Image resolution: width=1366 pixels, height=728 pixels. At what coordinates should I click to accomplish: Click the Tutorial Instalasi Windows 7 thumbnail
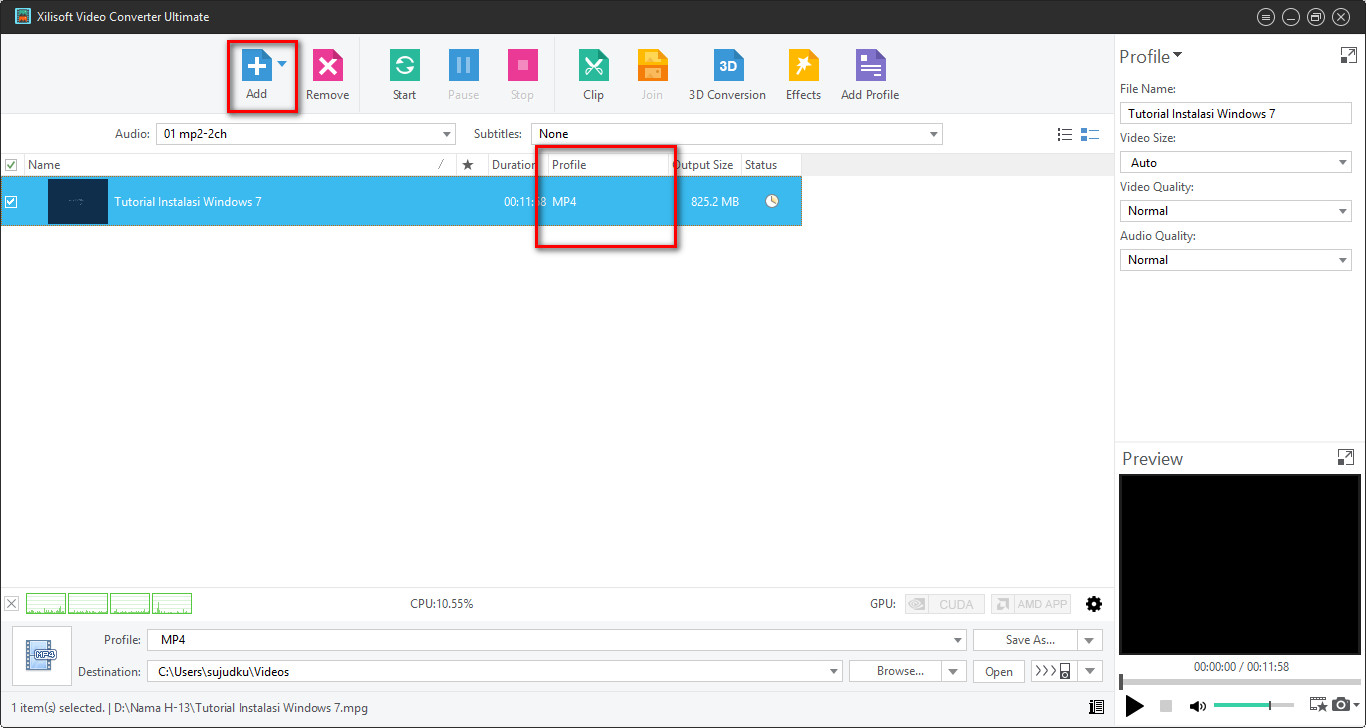[x=78, y=201]
